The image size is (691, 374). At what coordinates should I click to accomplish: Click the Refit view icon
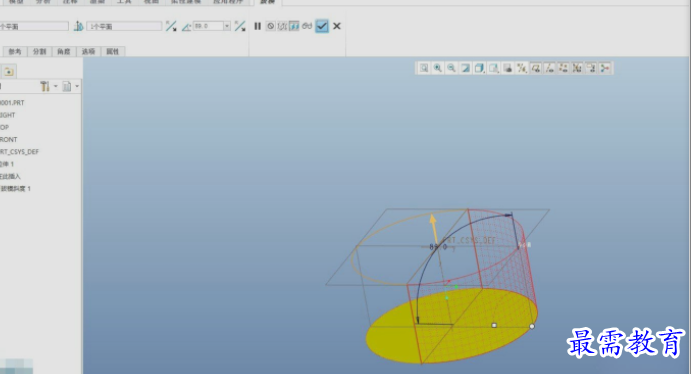click(424, 68)
